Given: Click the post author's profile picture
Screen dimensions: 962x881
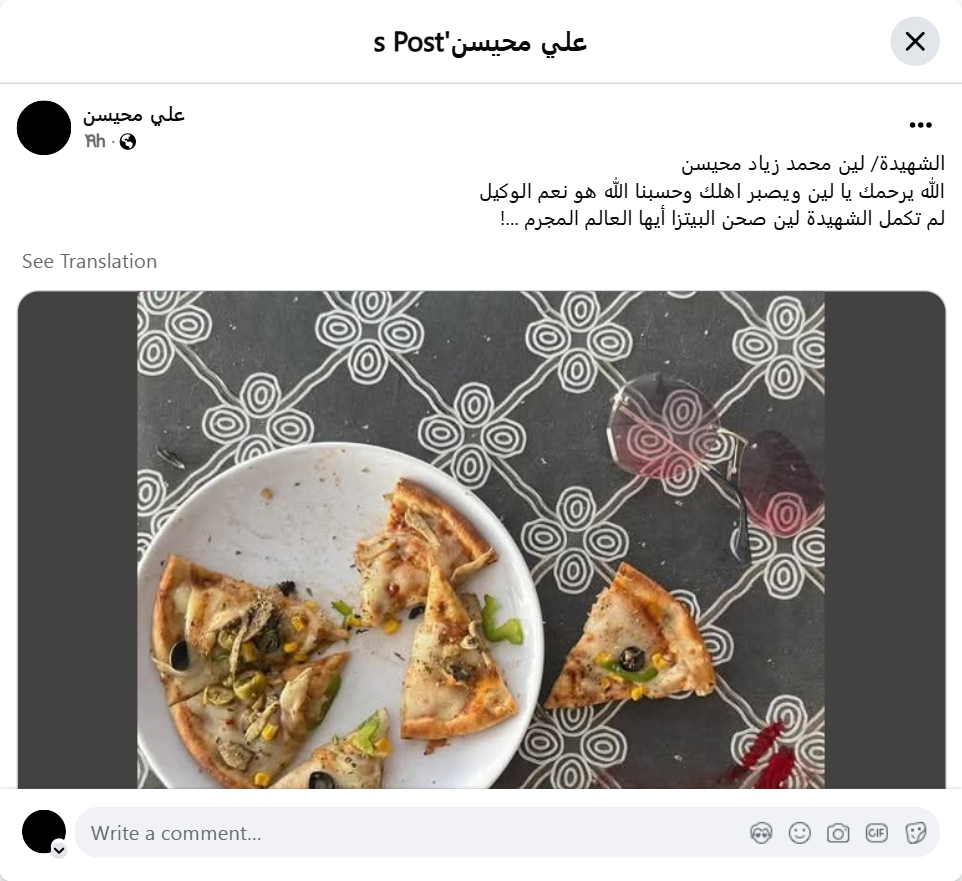Looking at the screenshot, I should pyautogui.click(x=44, y=128).
